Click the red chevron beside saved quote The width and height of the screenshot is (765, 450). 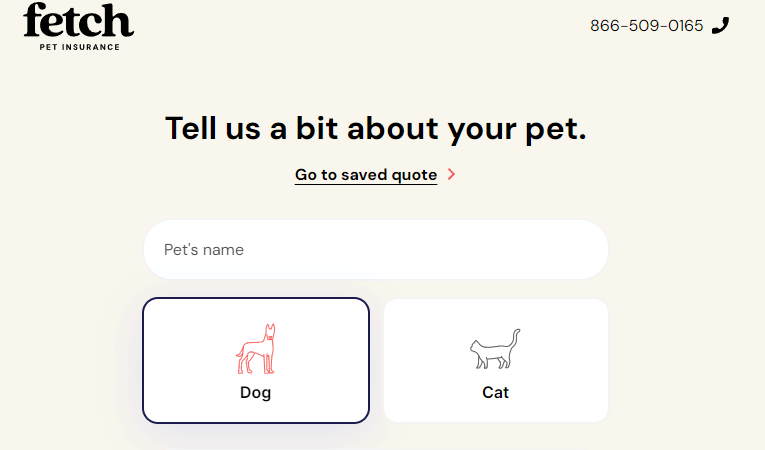pyautogui.click(x=452, y=175)
